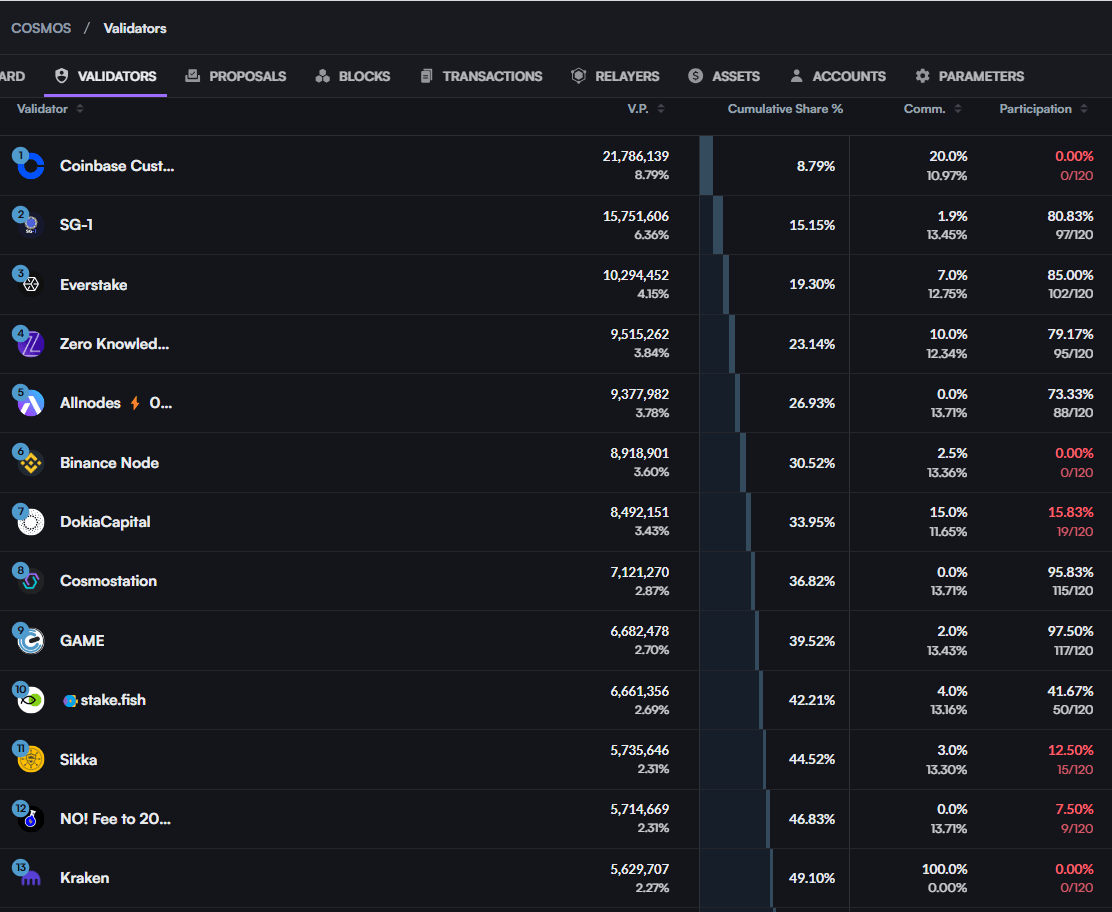The image size is (1112, 912).
Task: Open the Kraken validator name link
Action: click(84, 878)
